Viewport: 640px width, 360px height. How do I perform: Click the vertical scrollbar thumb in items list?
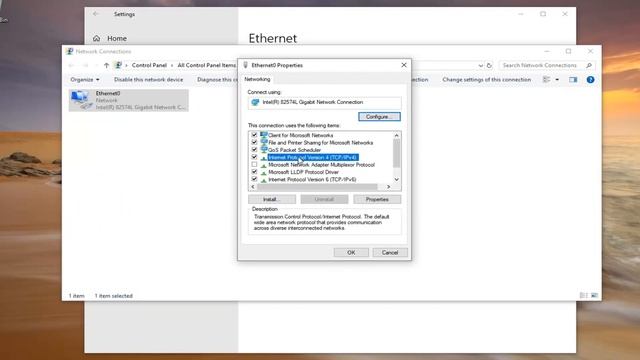point(396,153)
